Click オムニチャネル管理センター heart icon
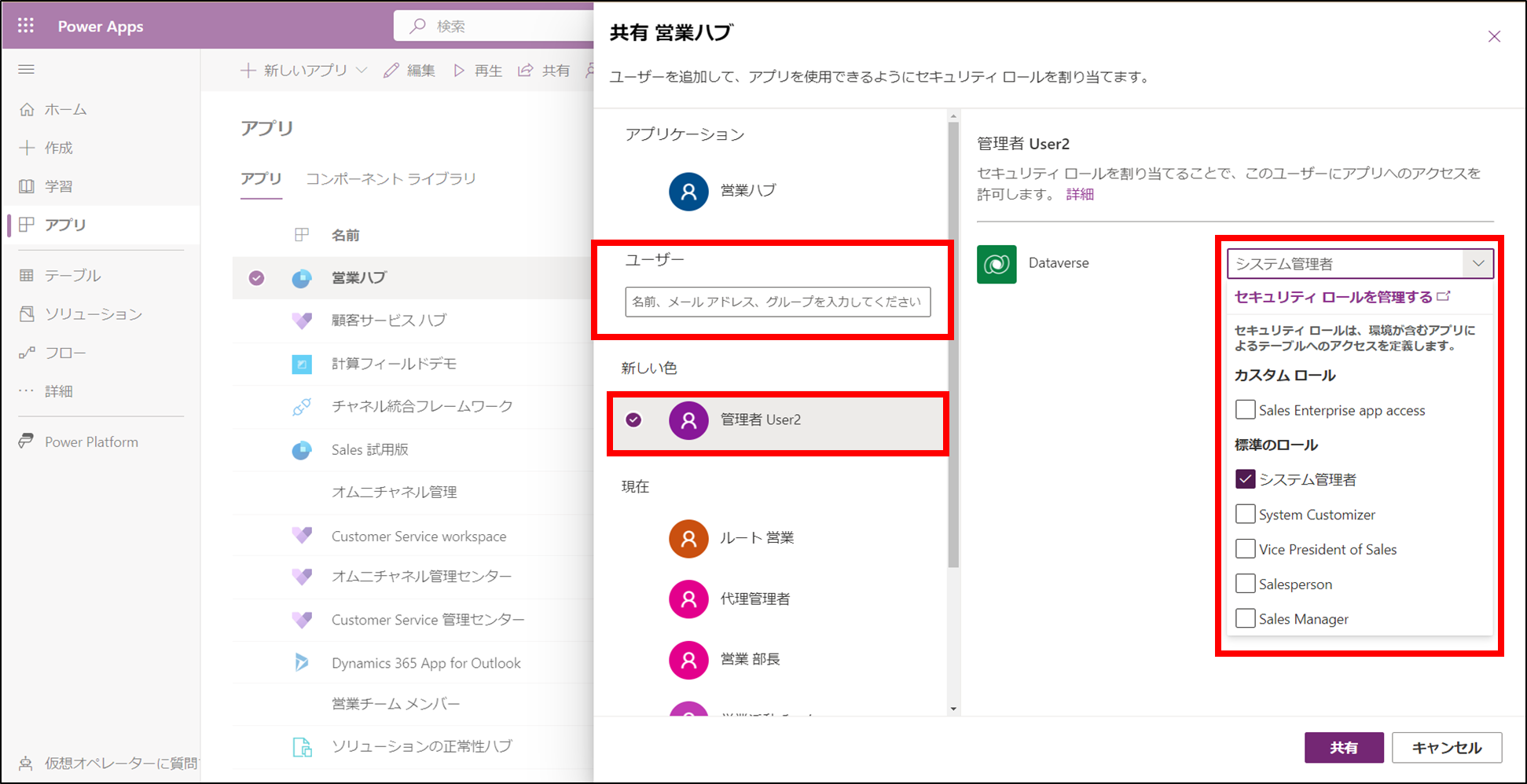 point(302,577)
